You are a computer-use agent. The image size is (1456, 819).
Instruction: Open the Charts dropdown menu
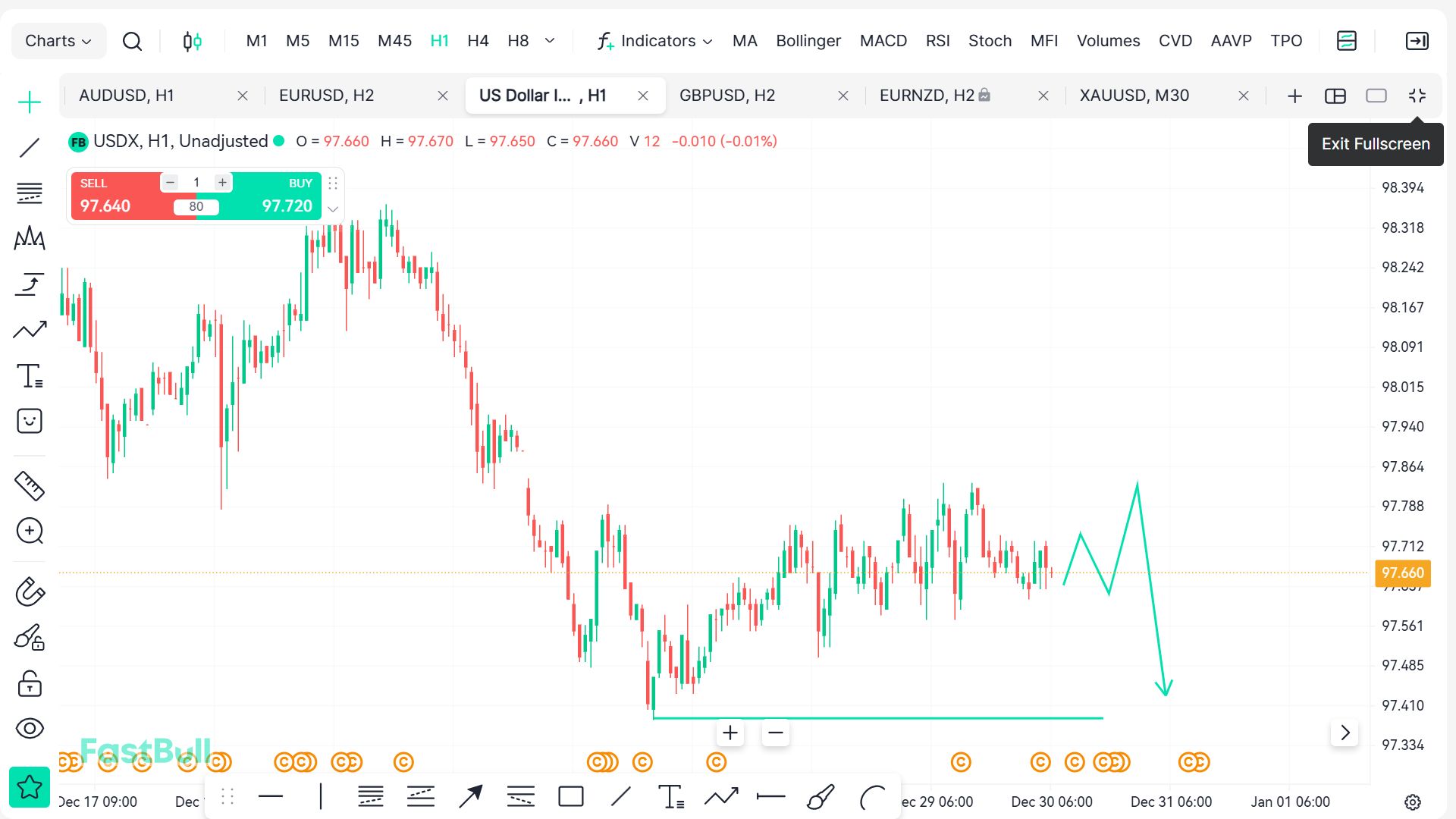pos(58,41)
